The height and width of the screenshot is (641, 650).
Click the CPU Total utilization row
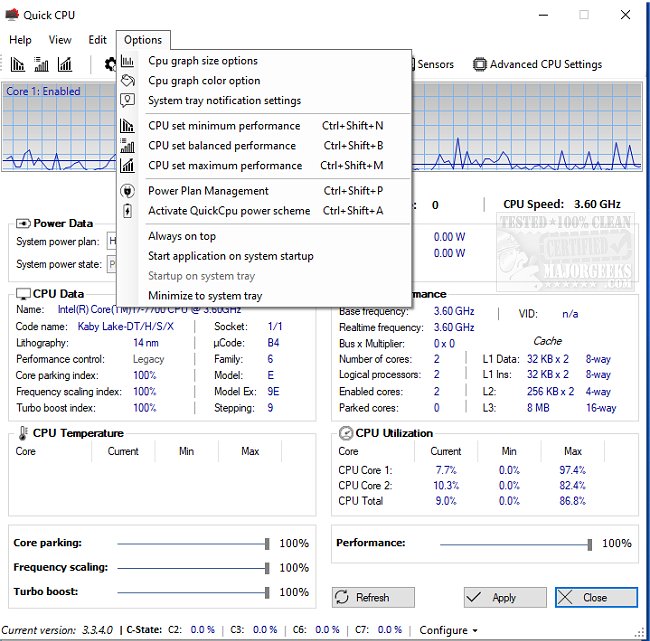tap(462, 501)
